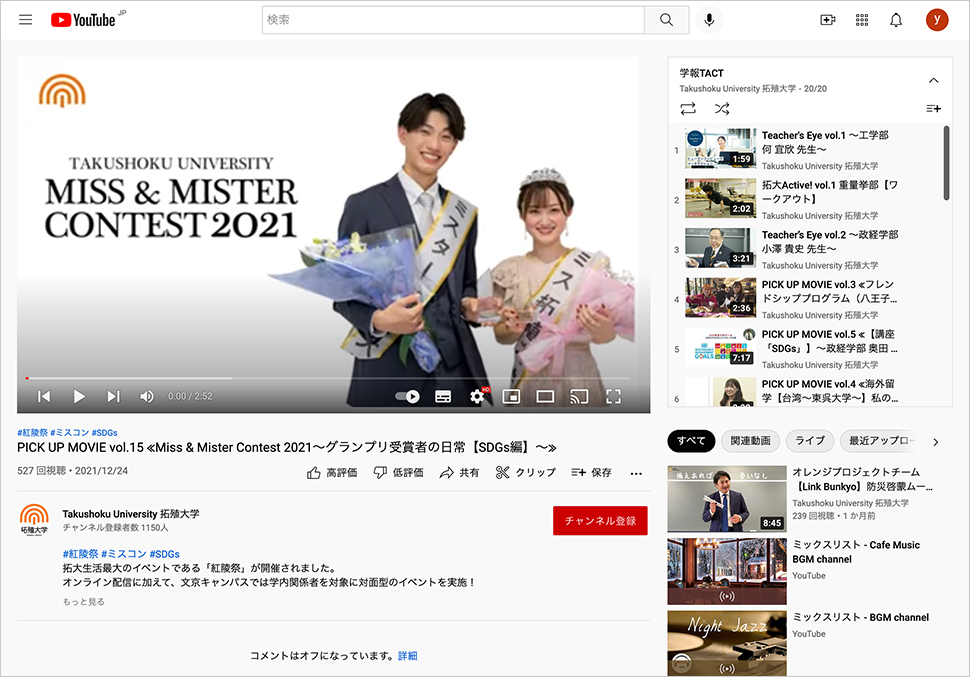Subscribe with チャンネル登録 button
Image resolution: width=970 pixels, height=677 pixels.
click(x=600, y=520)
